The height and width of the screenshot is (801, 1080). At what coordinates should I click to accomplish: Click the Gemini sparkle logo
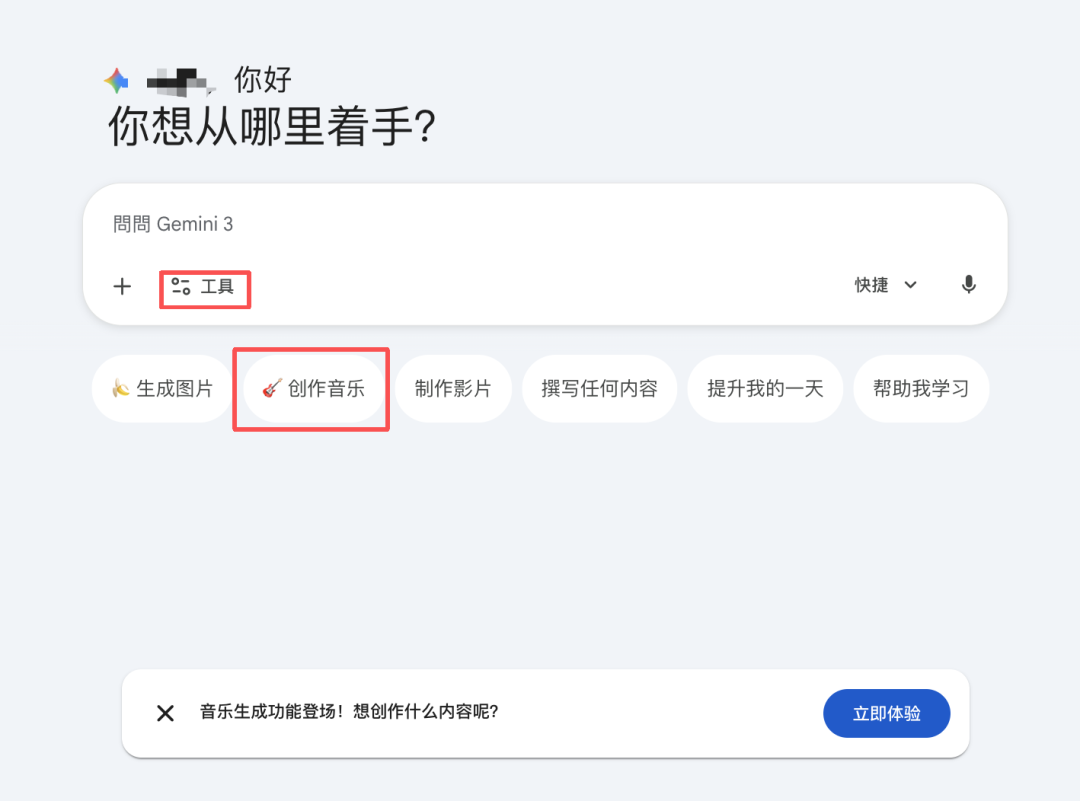click(x=116, y=81)
